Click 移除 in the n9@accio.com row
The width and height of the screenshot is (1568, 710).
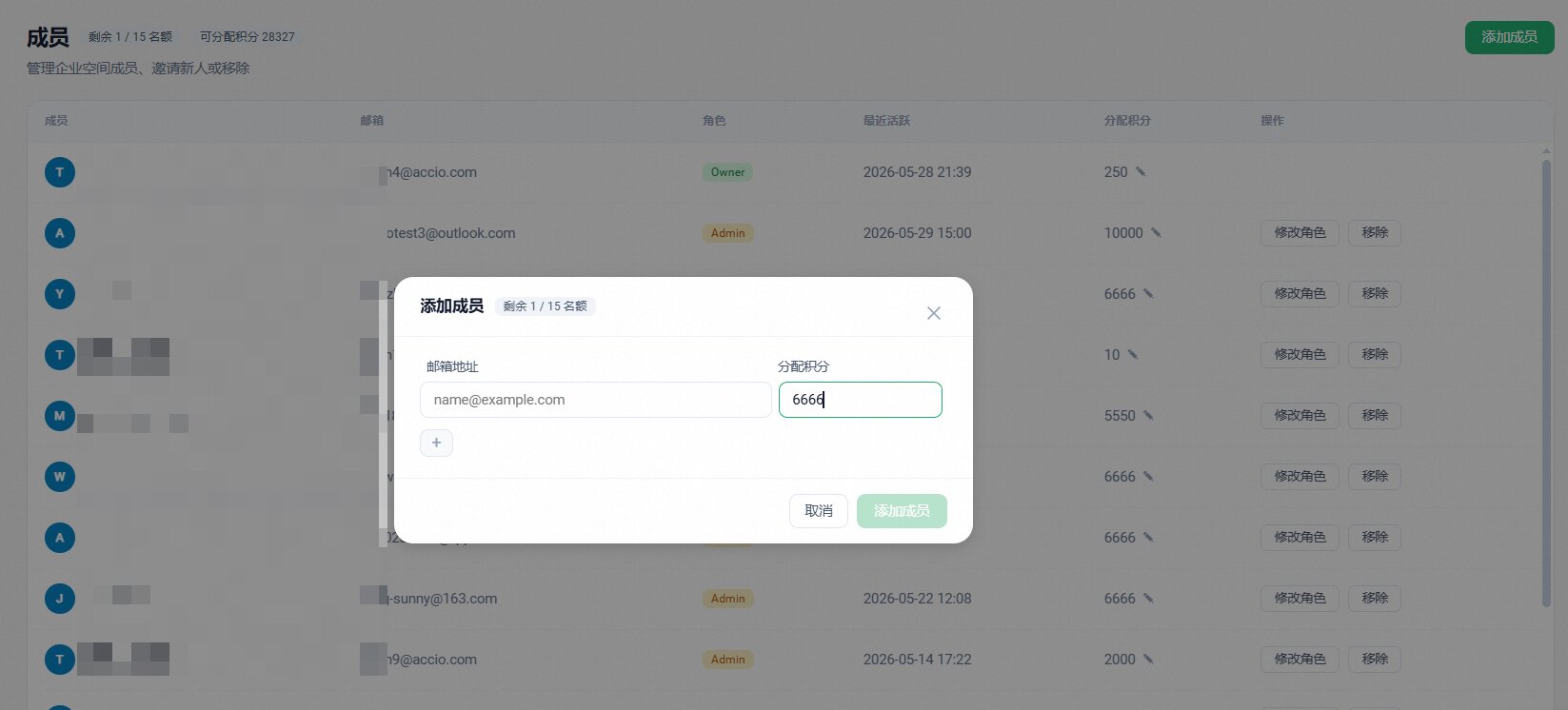point(1375,660)
